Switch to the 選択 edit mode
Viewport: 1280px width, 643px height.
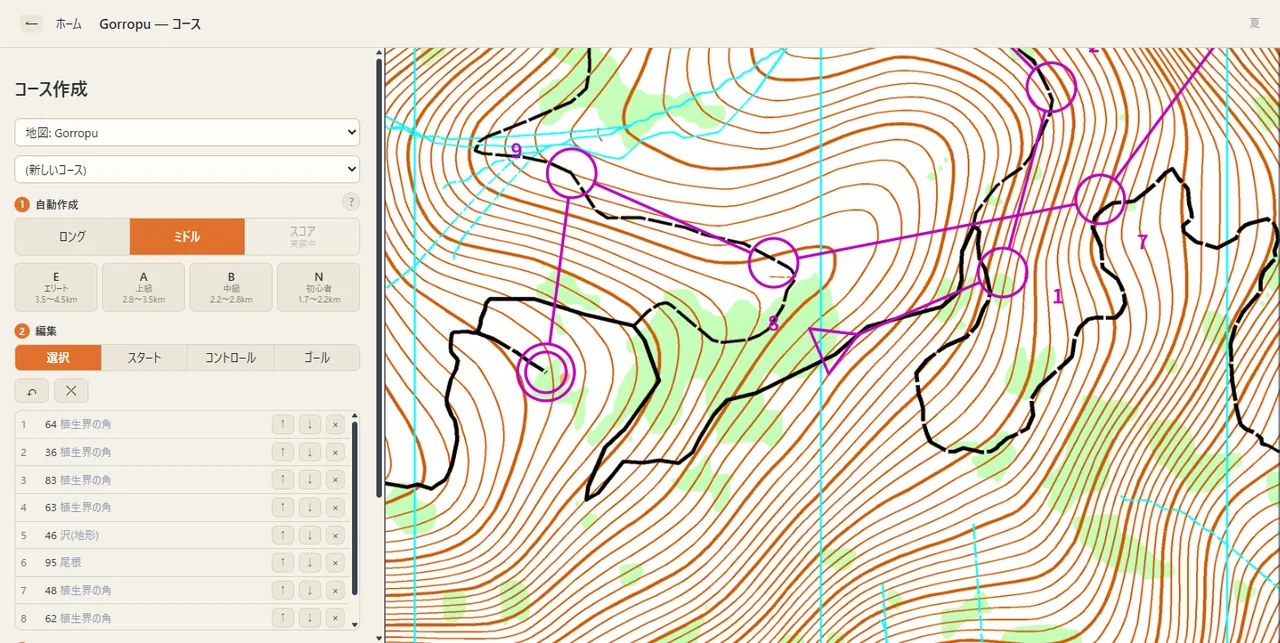coord(58,358)
